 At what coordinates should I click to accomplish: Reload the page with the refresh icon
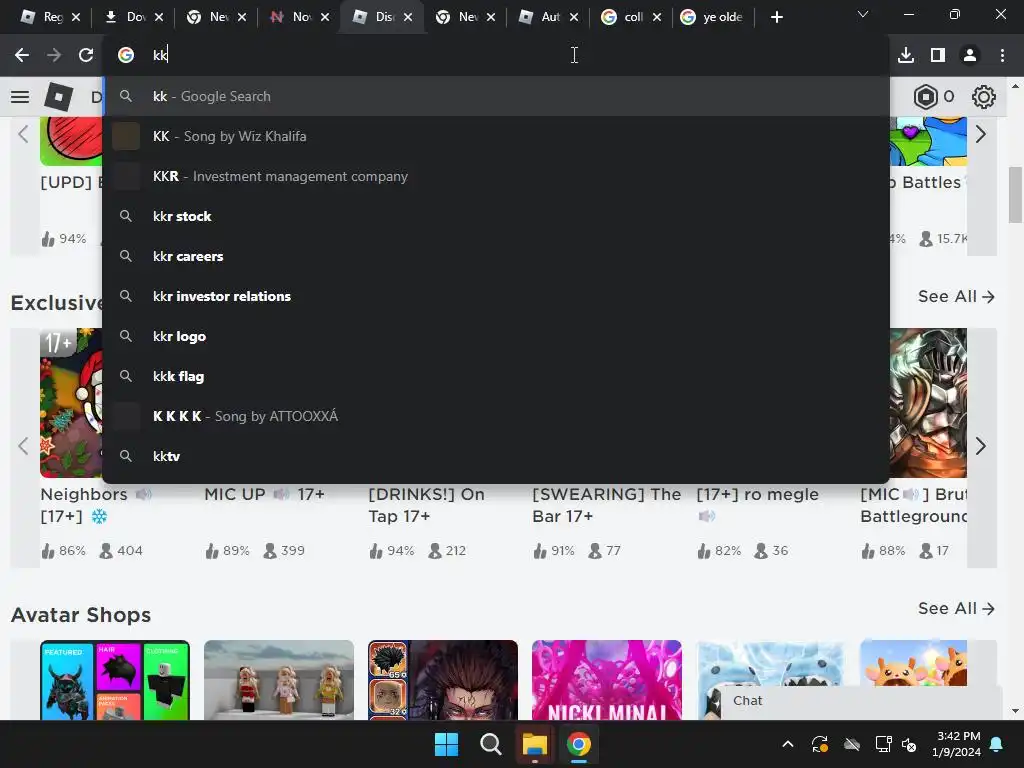coord(86,56)
